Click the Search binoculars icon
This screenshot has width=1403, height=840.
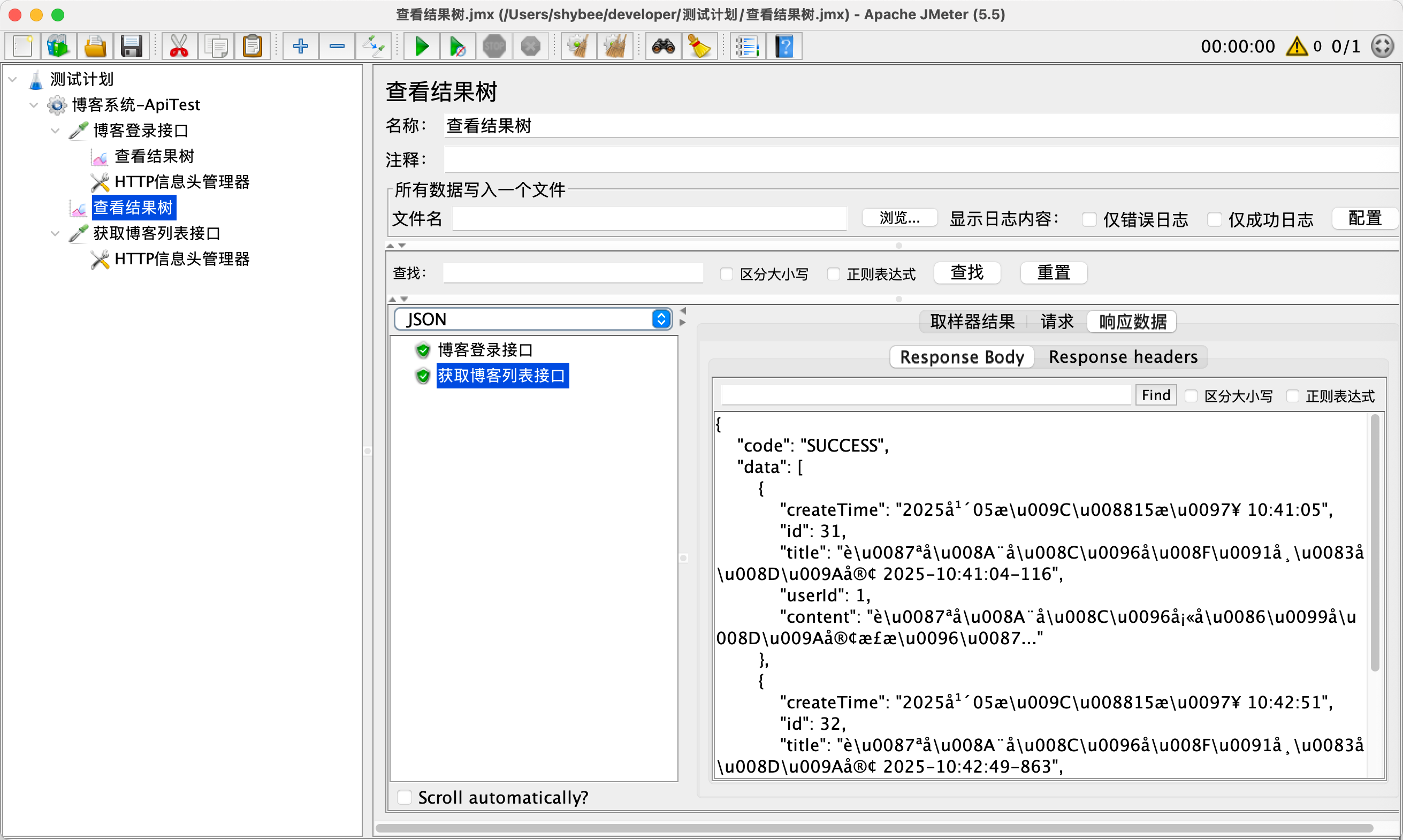tap(663, 47)
